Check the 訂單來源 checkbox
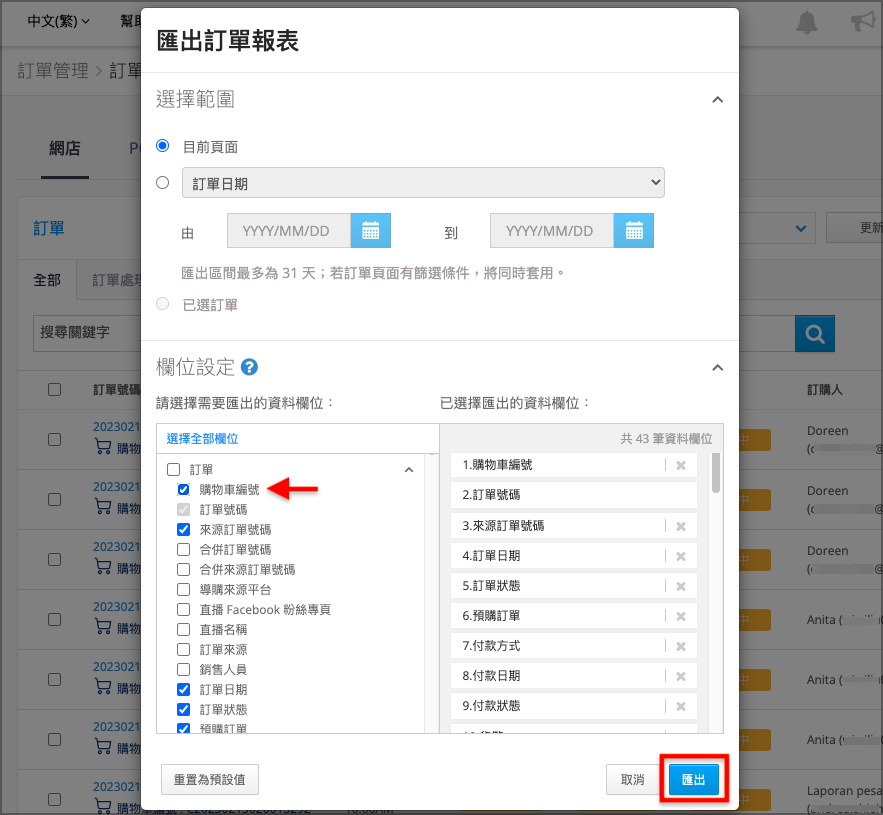883x815 pixels. point(184,649)
